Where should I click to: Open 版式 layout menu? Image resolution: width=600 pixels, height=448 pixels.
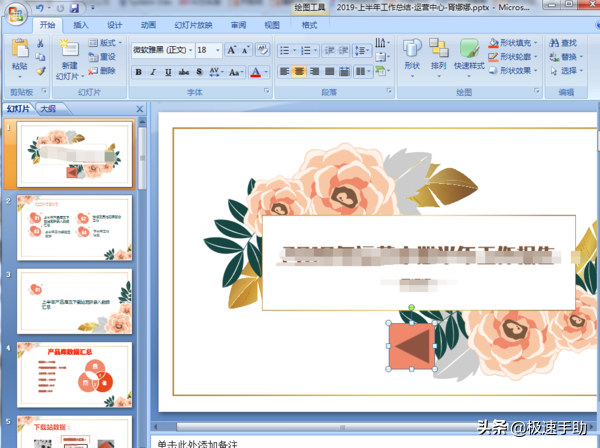click(x=105, y=42)
